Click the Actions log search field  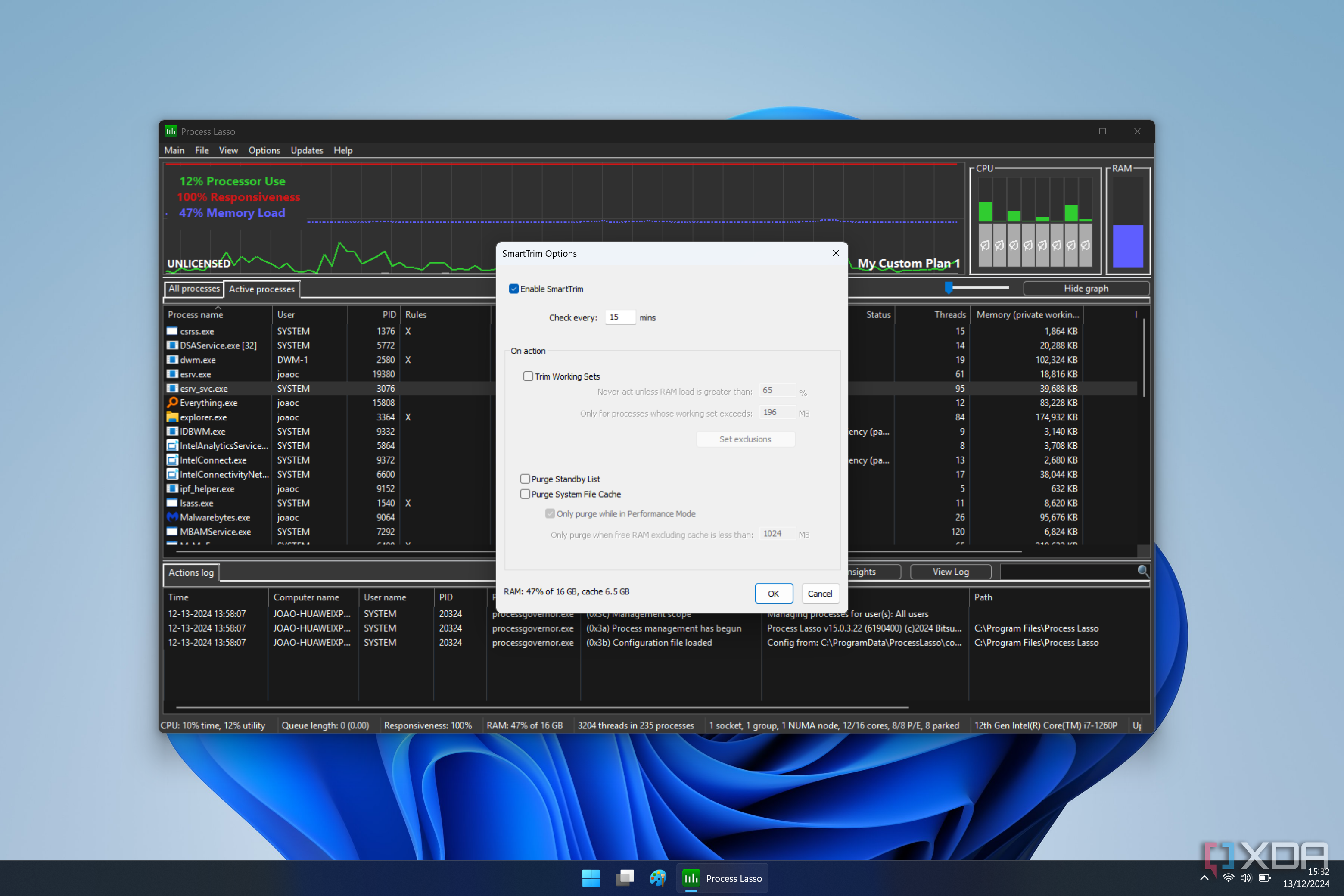pos(1068,572)
